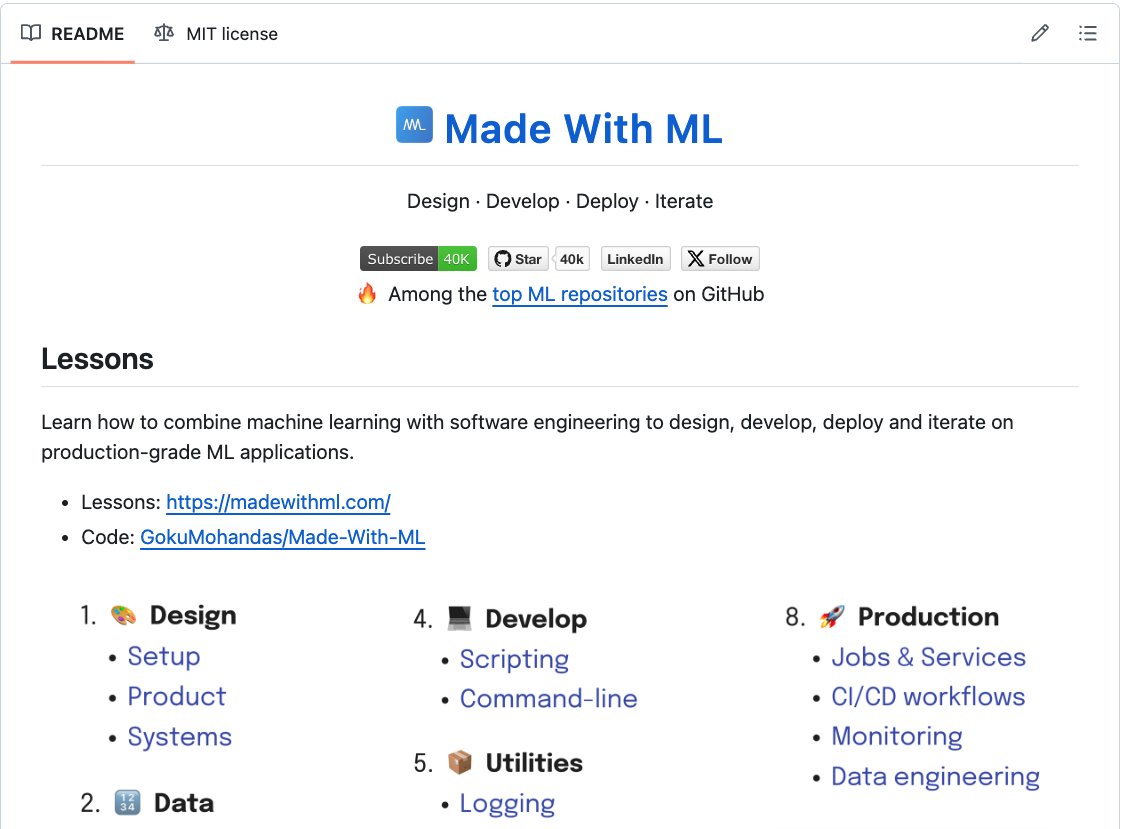Open the top ML repositories link

(580, 295)
